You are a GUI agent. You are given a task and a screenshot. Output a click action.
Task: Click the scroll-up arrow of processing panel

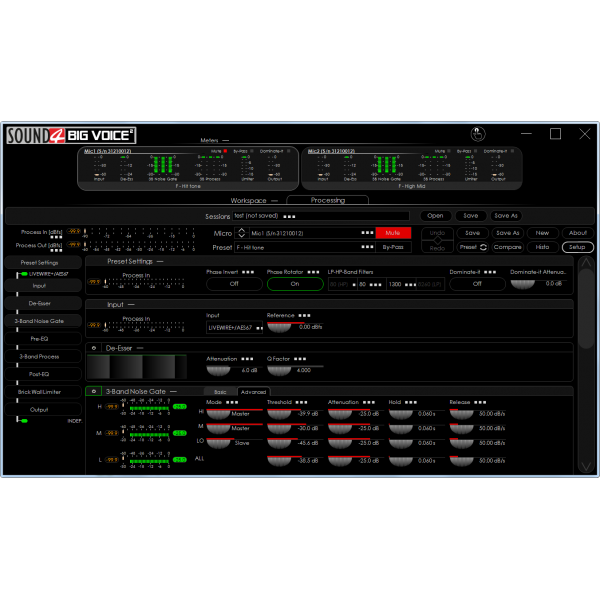tap(586, 262)
